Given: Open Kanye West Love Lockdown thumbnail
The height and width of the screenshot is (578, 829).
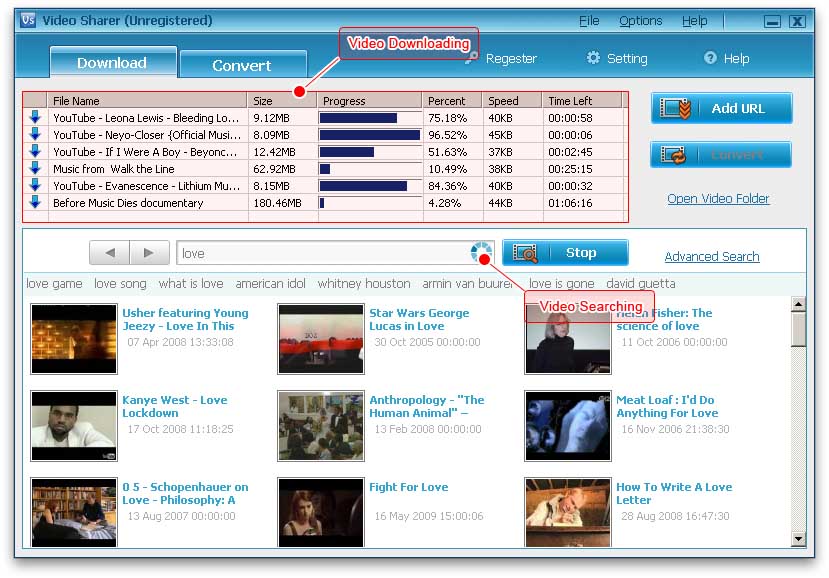Looking at the screenshot, I should 74,426.
